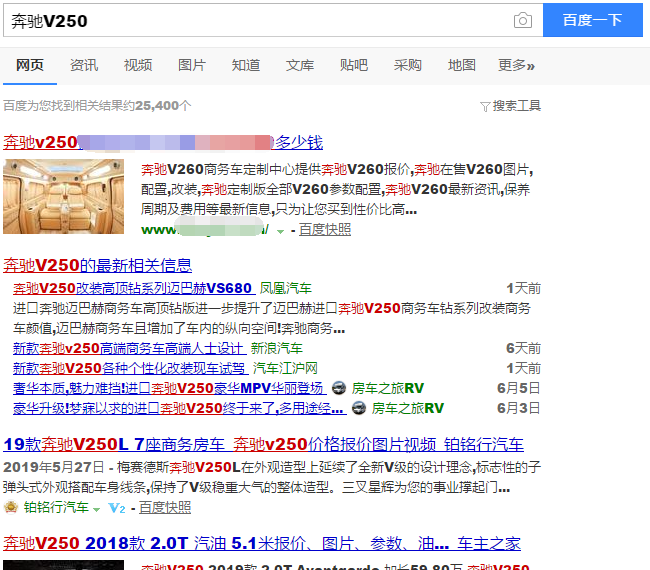Open the 地图 tab
The image size is (650, 570).
[462, 65]
